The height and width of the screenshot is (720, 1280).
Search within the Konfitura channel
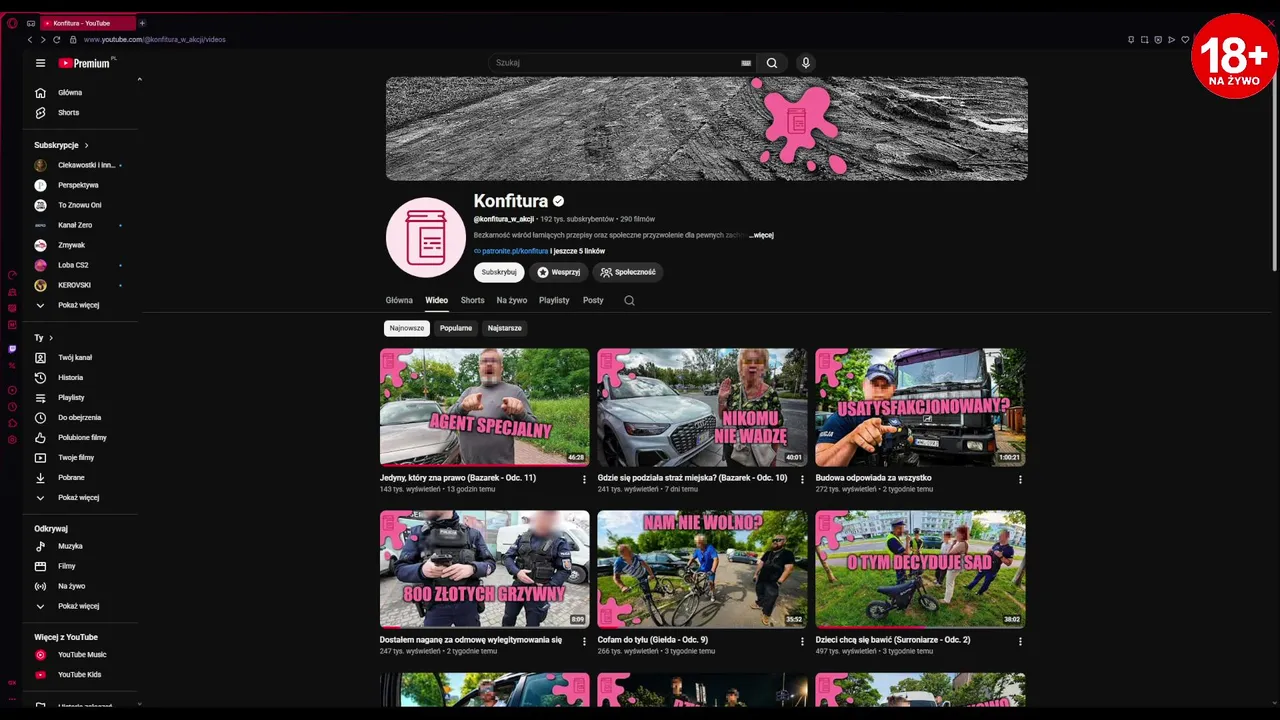(629, 300)
